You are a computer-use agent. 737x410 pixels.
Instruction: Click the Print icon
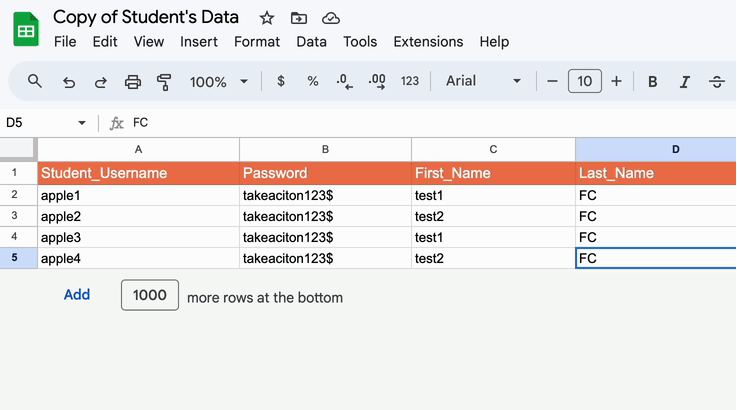[133, 82]
